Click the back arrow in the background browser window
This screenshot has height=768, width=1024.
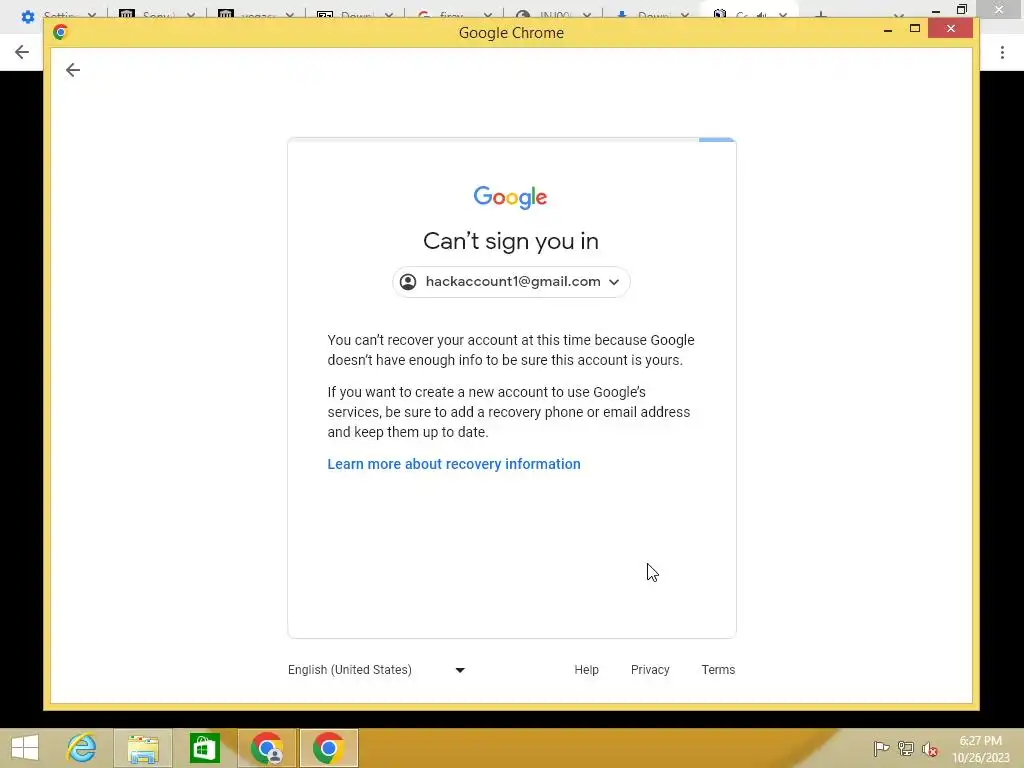coord(22,52)
